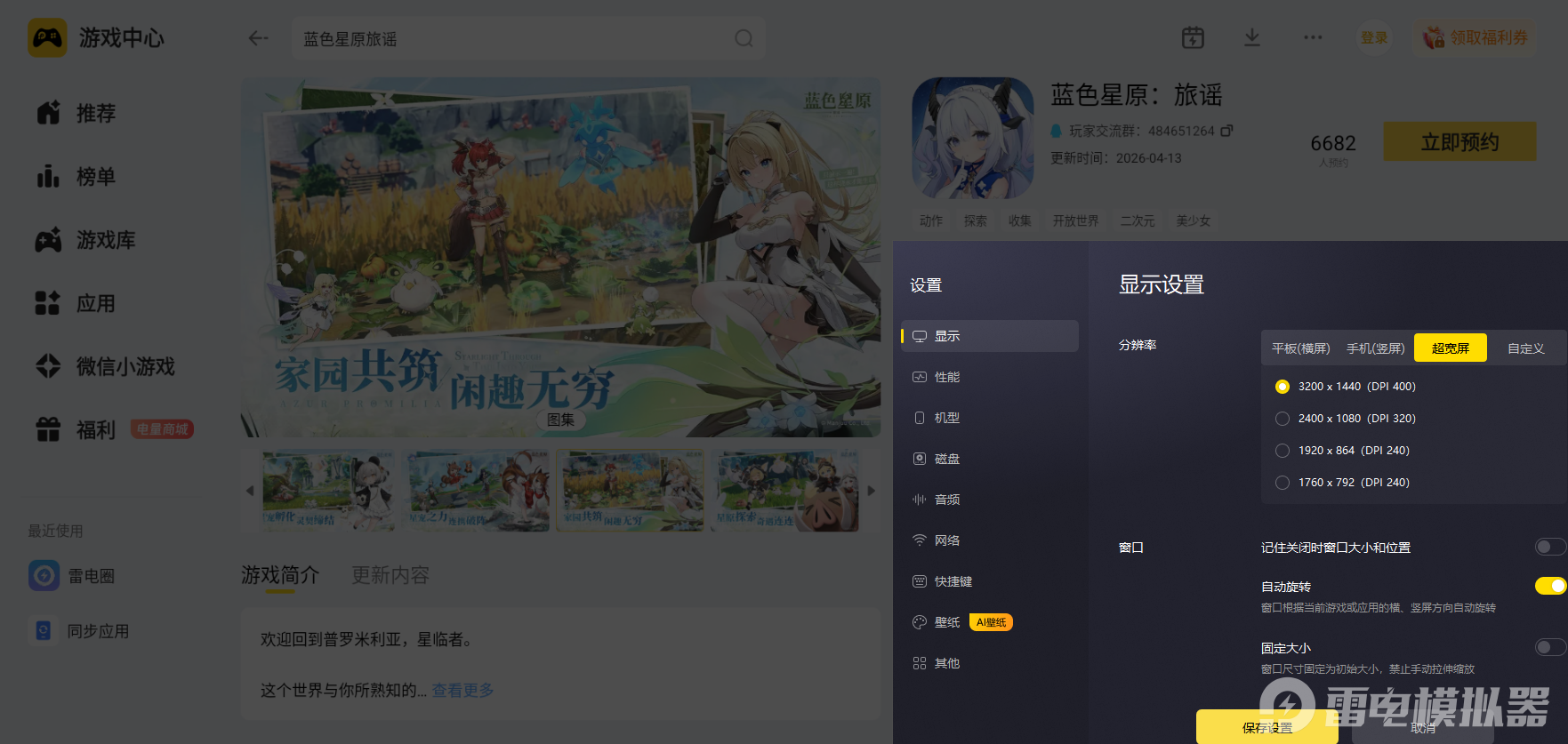This screenshot has width=1568, height=744.
Task: Open fourth thumbnail 星原探索
Action: 786,491
